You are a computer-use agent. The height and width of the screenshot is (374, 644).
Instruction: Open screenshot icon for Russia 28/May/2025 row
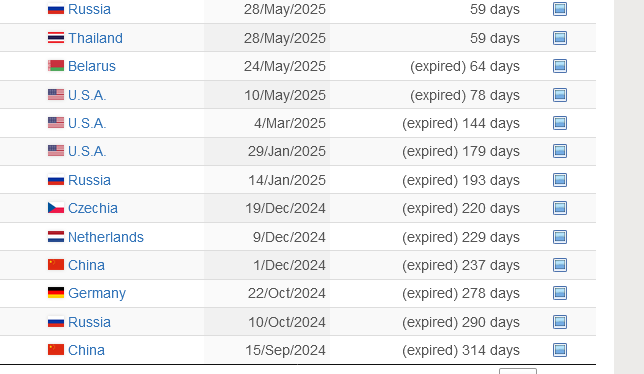click(x=560, y=9)
